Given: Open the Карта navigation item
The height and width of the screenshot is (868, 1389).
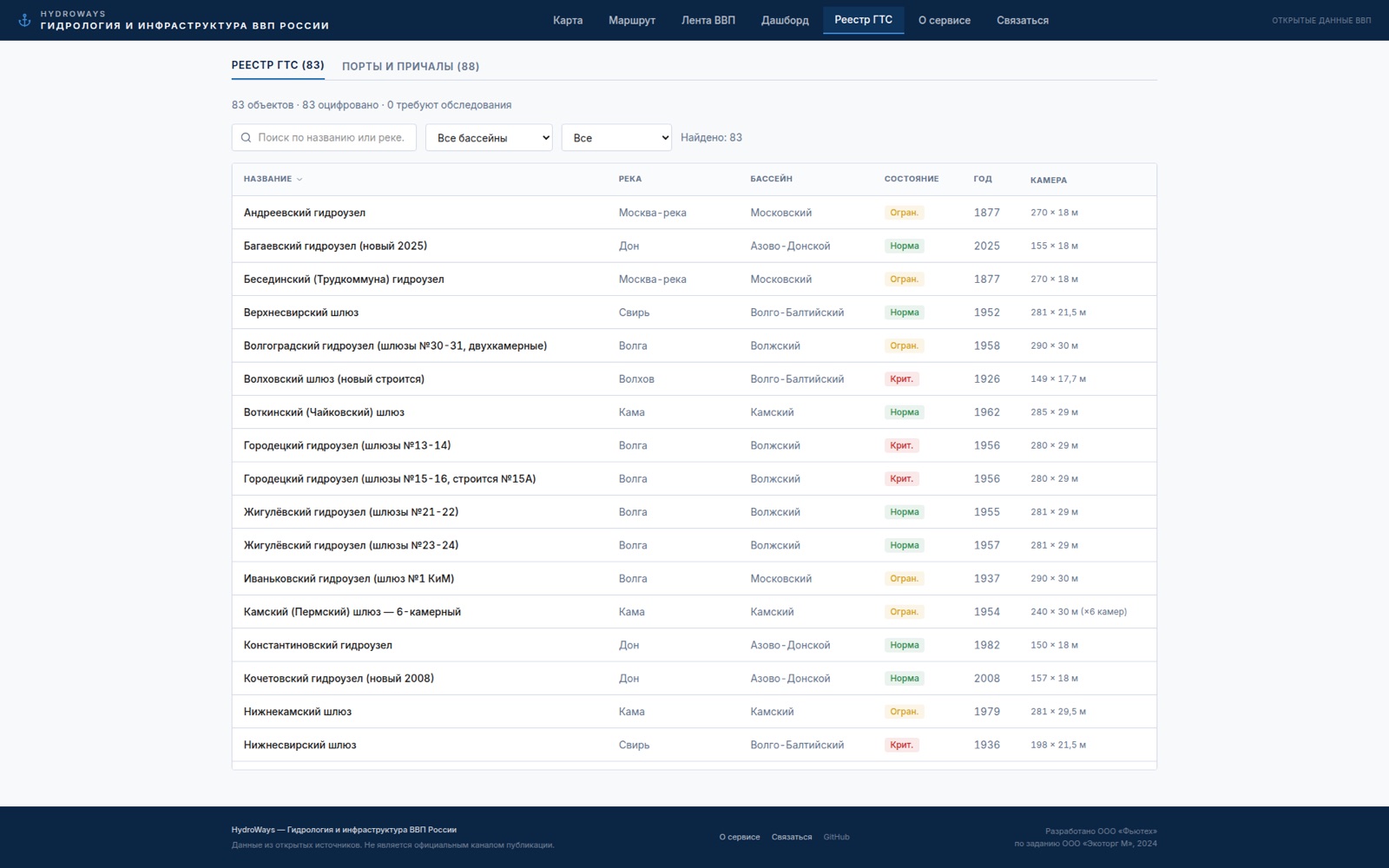Looking at the screenshot, I should (x=568, y=20).
